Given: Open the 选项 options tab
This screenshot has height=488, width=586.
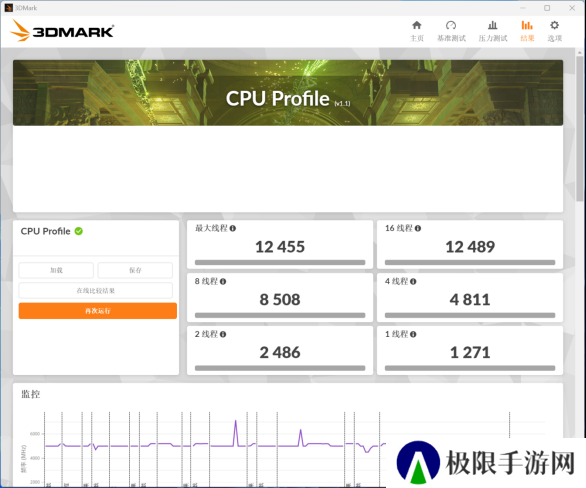Looking at the screenshot, I should click(555, 31).
